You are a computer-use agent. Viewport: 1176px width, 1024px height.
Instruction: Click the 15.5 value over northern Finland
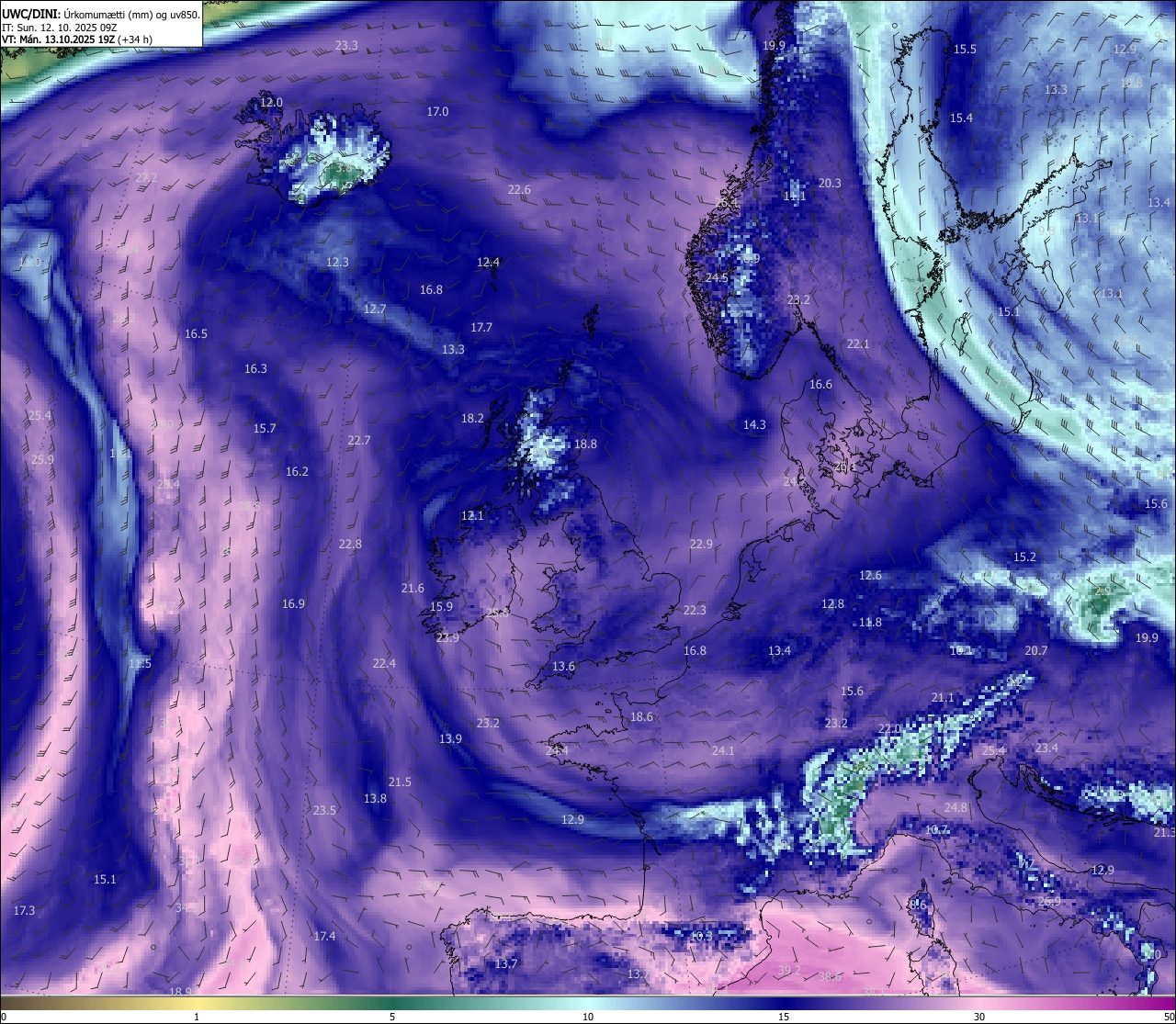(x=965, y=50)
